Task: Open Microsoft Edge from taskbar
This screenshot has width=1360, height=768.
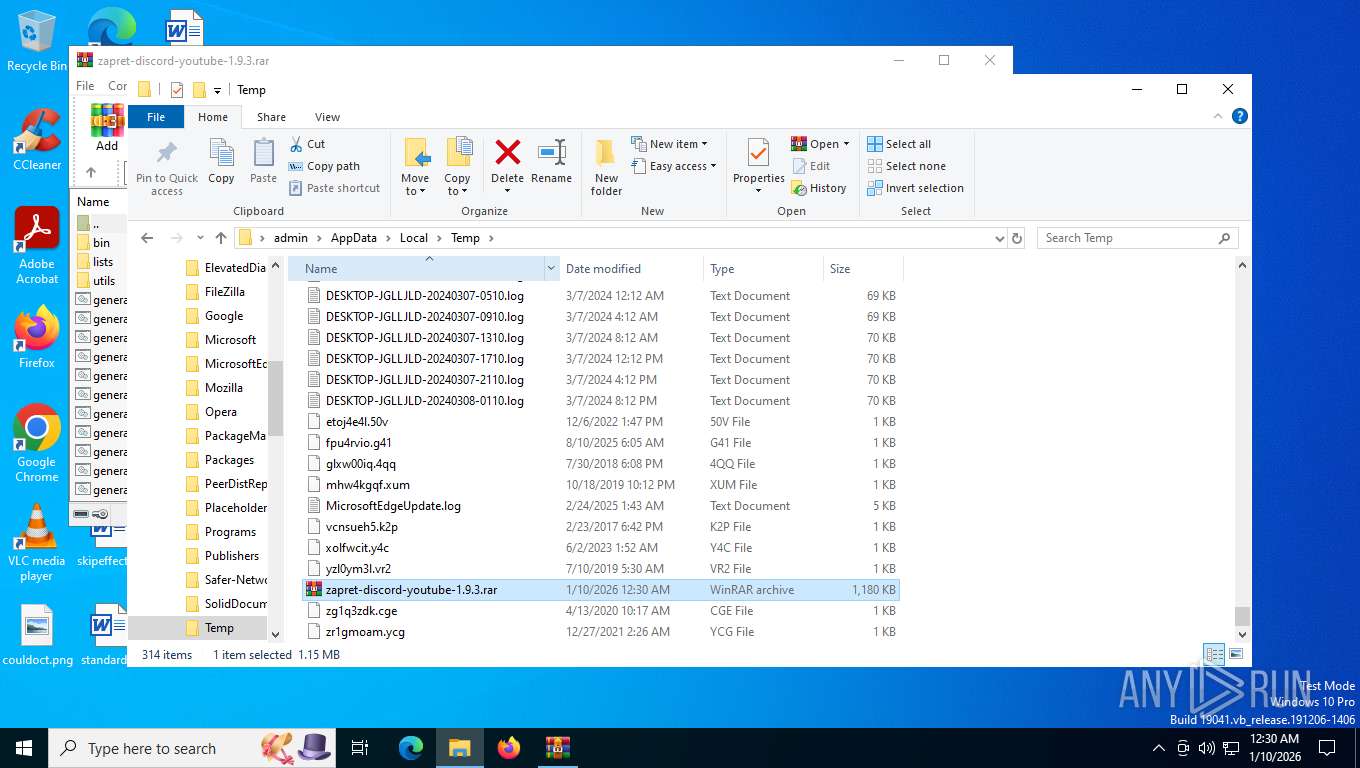Action: coord(411,748)
